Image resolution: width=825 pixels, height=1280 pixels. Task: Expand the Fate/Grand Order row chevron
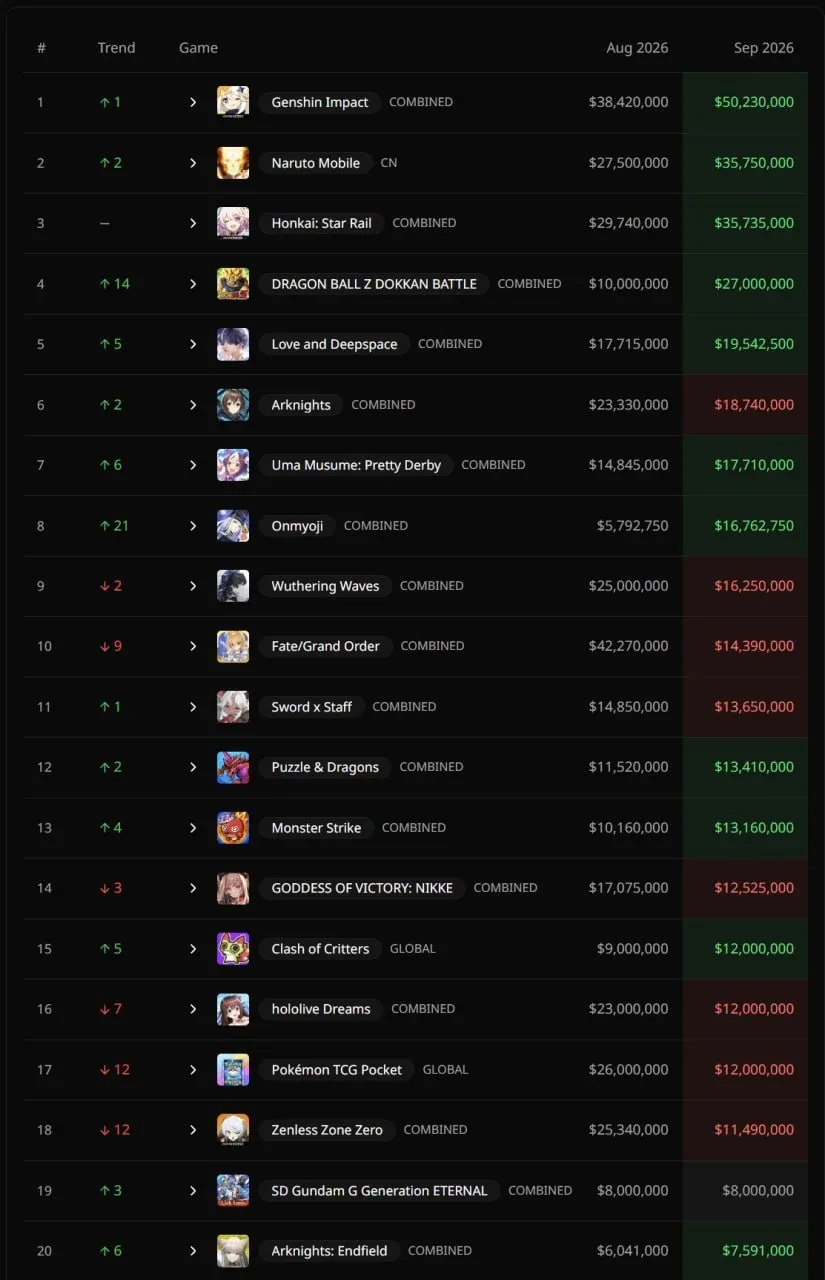tap(193, 646)
